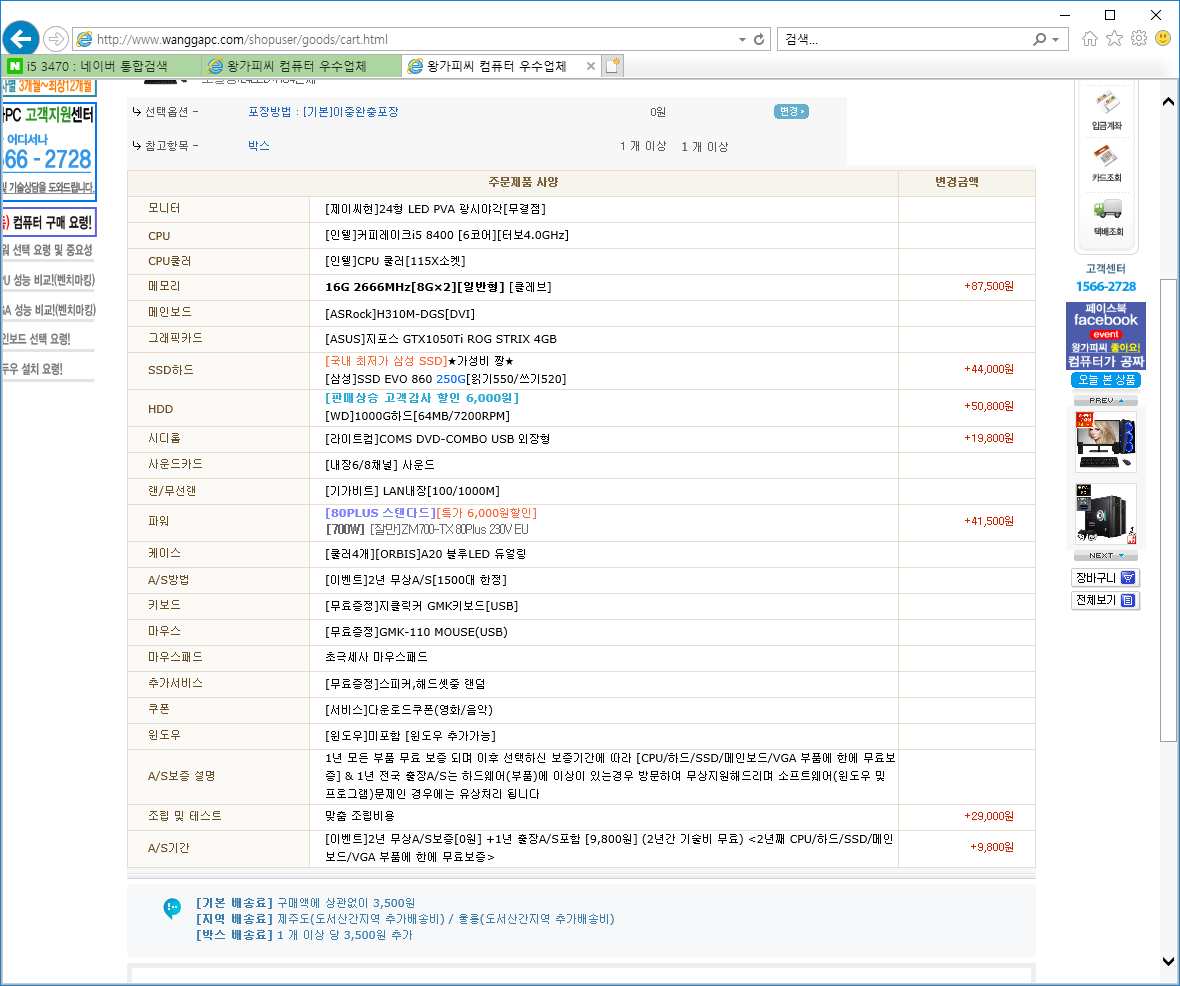Refresh the page with the reload icon

click(759, 39)
